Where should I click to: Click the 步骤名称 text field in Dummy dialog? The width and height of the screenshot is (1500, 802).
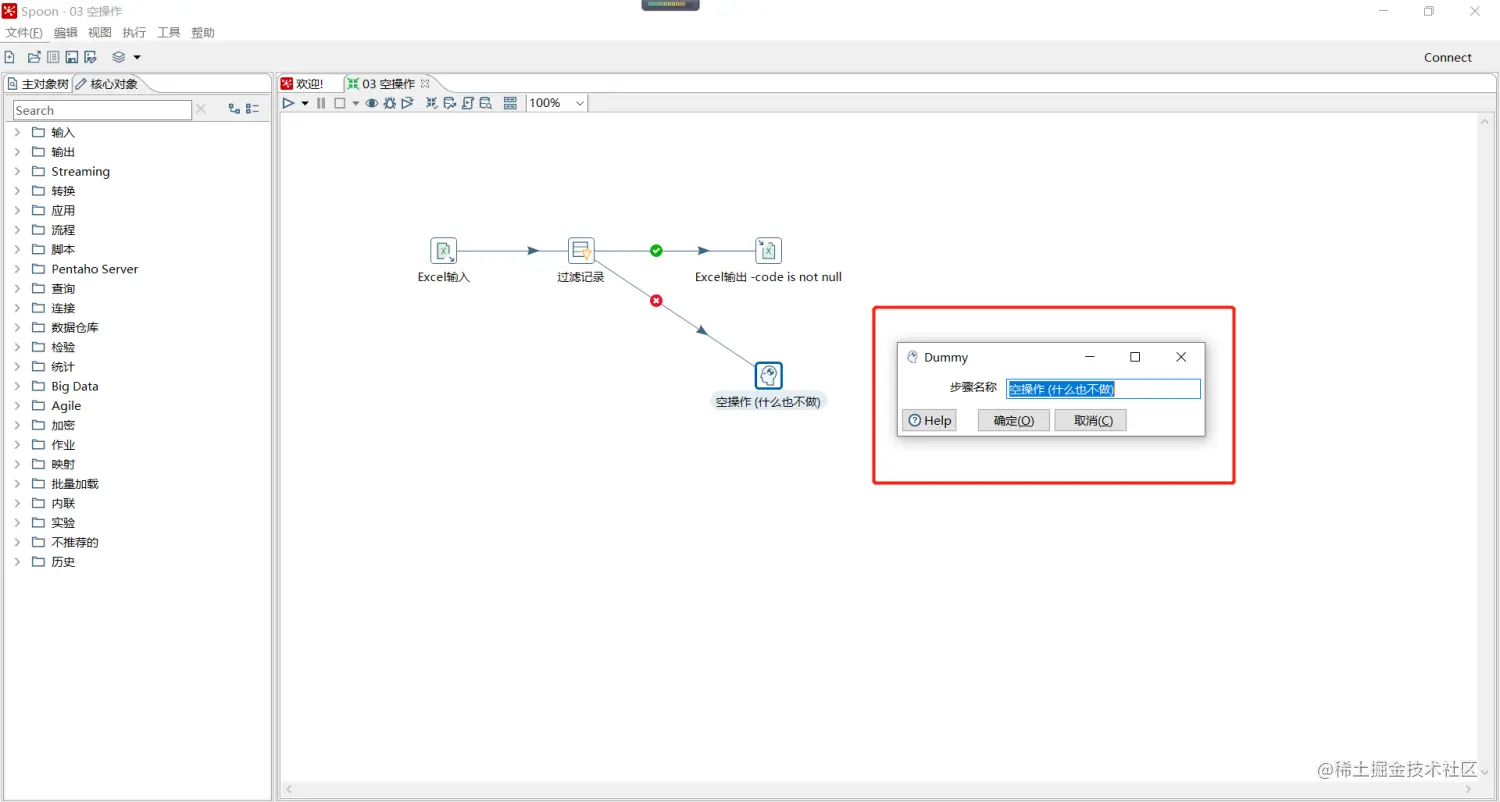tap(1103, 389)
